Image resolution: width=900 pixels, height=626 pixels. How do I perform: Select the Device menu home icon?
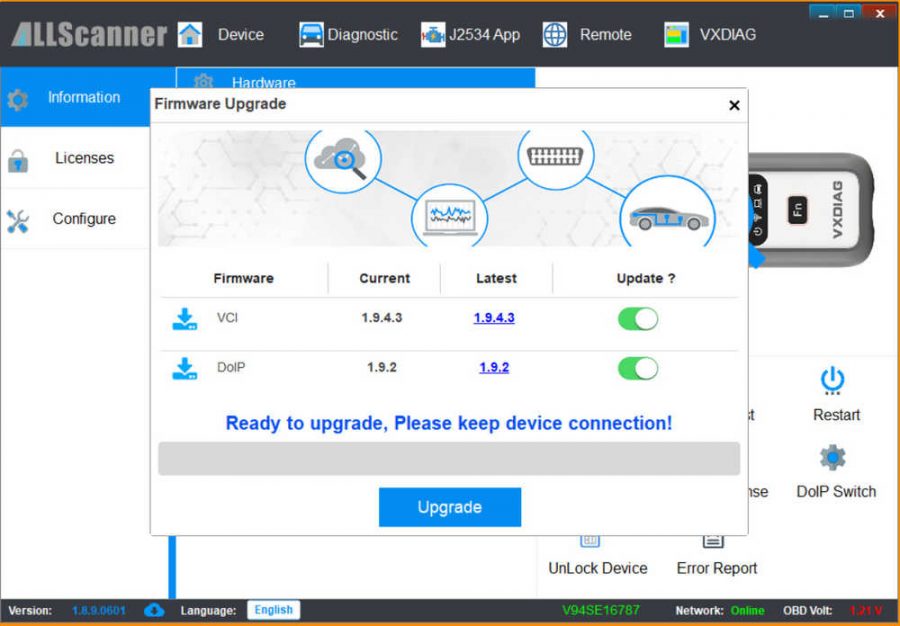(188, 34)
